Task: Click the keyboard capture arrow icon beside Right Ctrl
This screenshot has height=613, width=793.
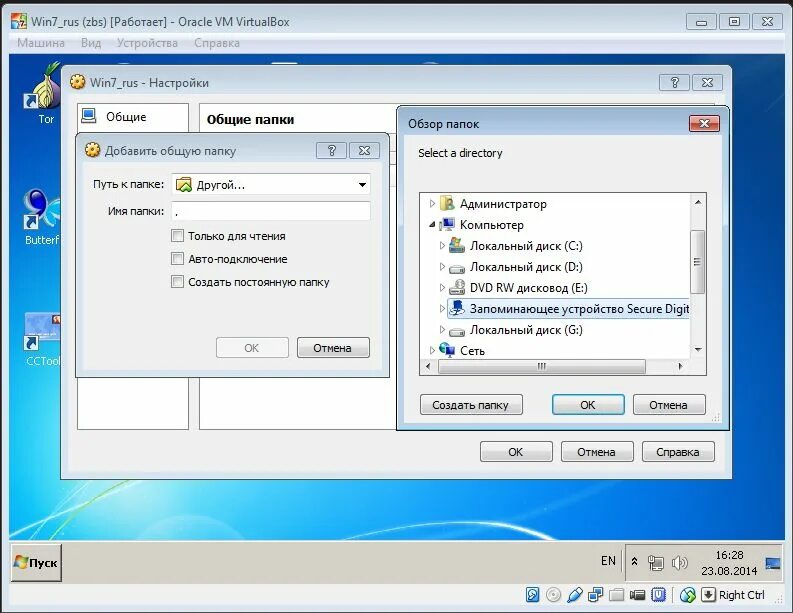Action: point(709,595)
